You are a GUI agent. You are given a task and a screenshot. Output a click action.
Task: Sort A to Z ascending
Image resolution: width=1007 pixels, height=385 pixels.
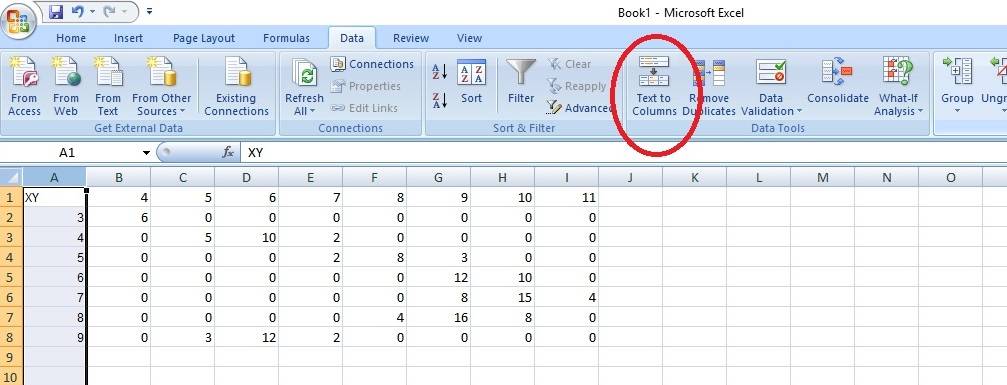point(440,71)
